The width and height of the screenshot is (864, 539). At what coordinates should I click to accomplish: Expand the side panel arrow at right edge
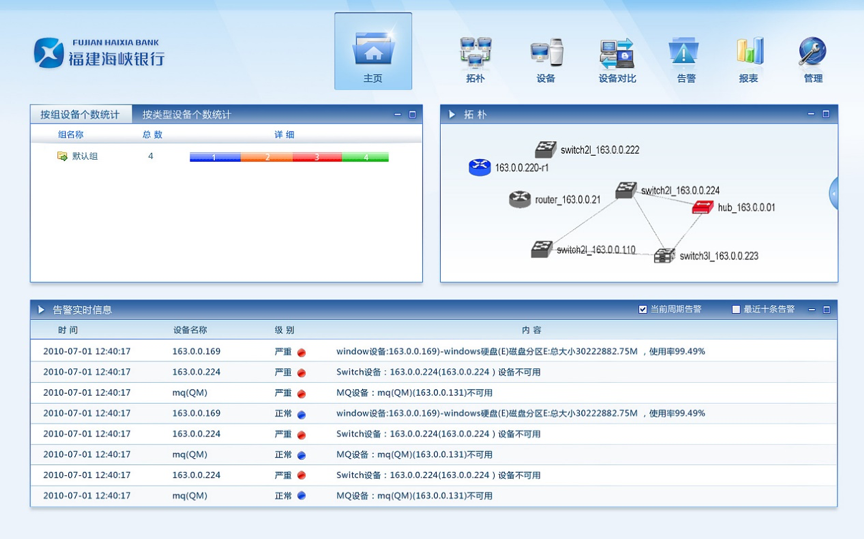click(x=833, y=193)
